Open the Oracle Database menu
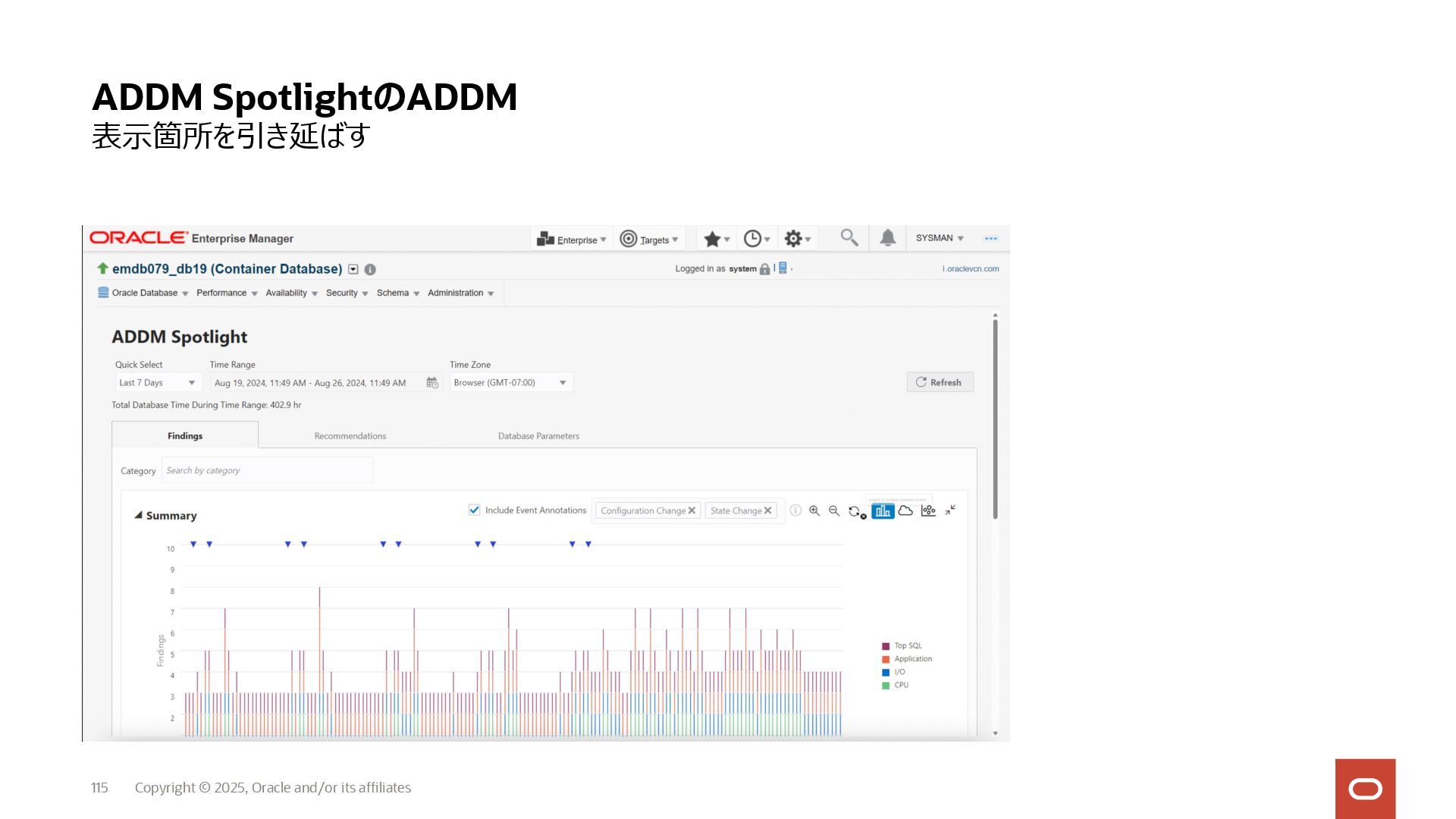The height and width of the screenshot is (819, 1456). [143, 293]
